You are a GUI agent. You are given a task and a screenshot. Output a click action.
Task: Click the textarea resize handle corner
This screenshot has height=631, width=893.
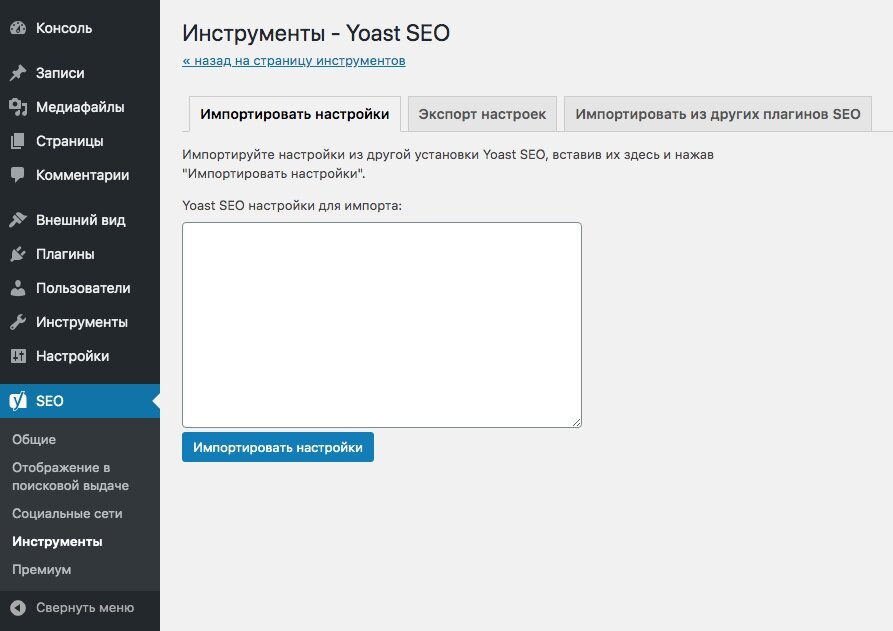click(577, 423)
